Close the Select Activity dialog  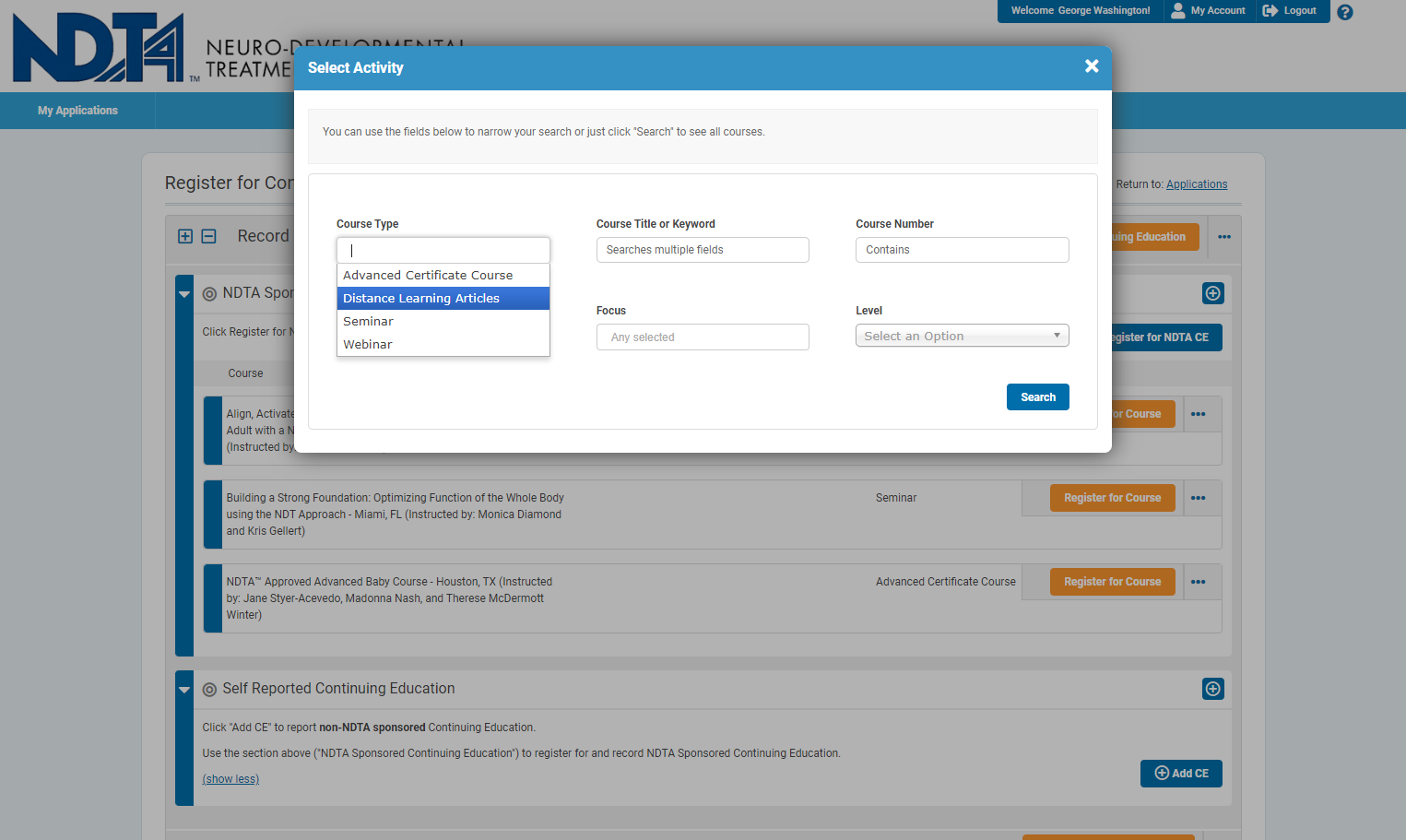click(x=1092, y=66)
